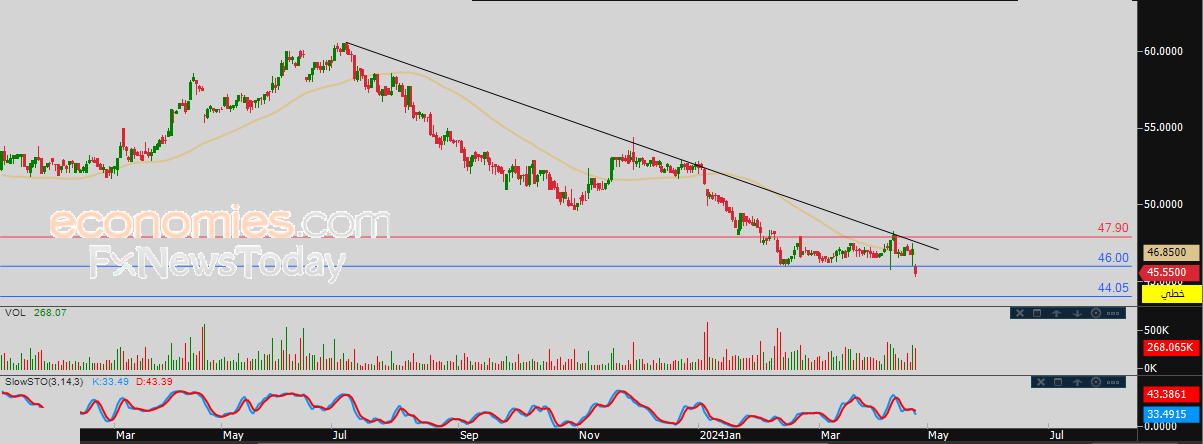Close the SlowSTO indicator pane
Viewport: 1203px width, 444px height.
[1041, 382]
